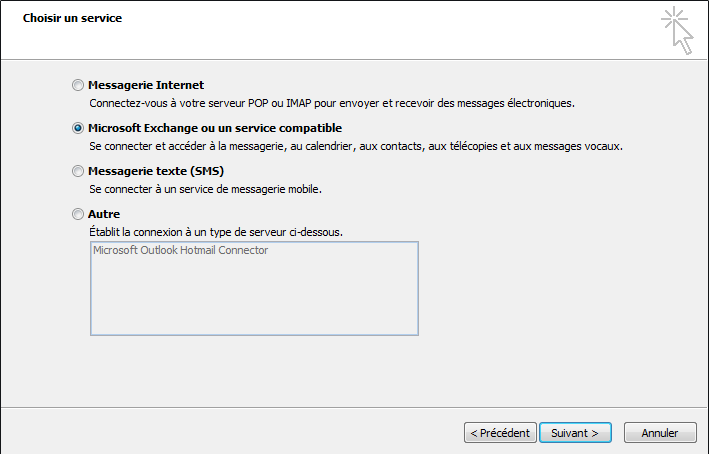Click the sparkle cursor icon in header
Image resolution: width=709 pixels, height=454 pixels.
point(677,29)
